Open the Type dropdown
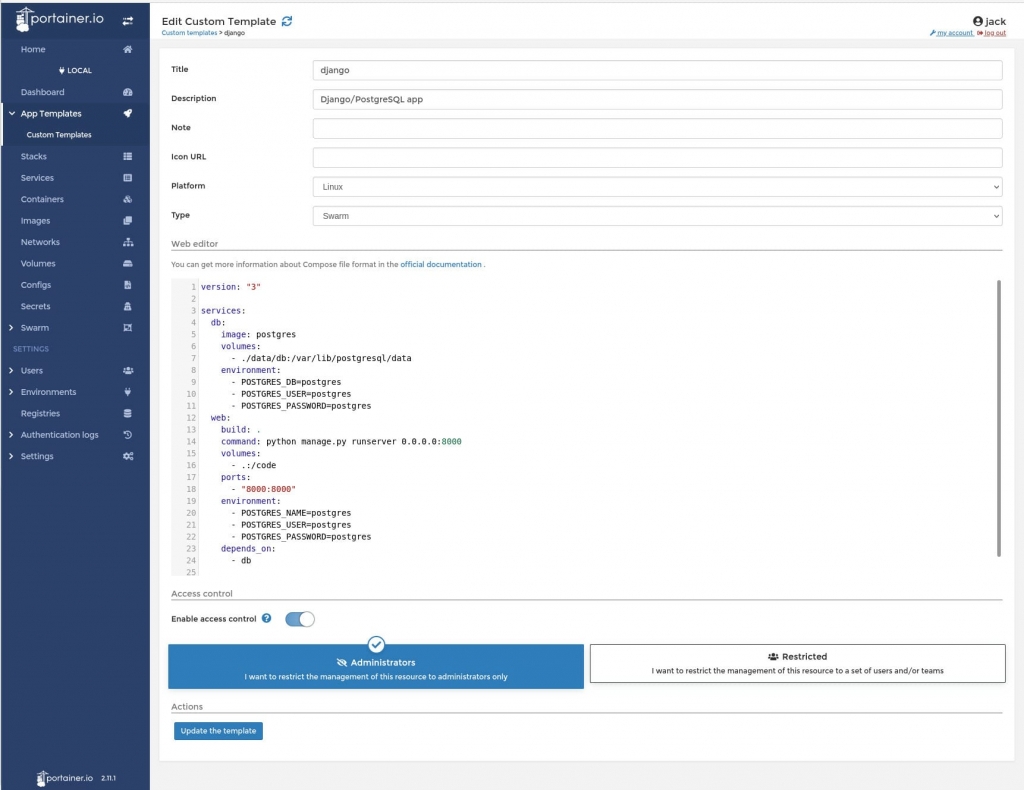The height and width of the screenshot is (790, 1024). pyautogui.click(x=658, y=216)
